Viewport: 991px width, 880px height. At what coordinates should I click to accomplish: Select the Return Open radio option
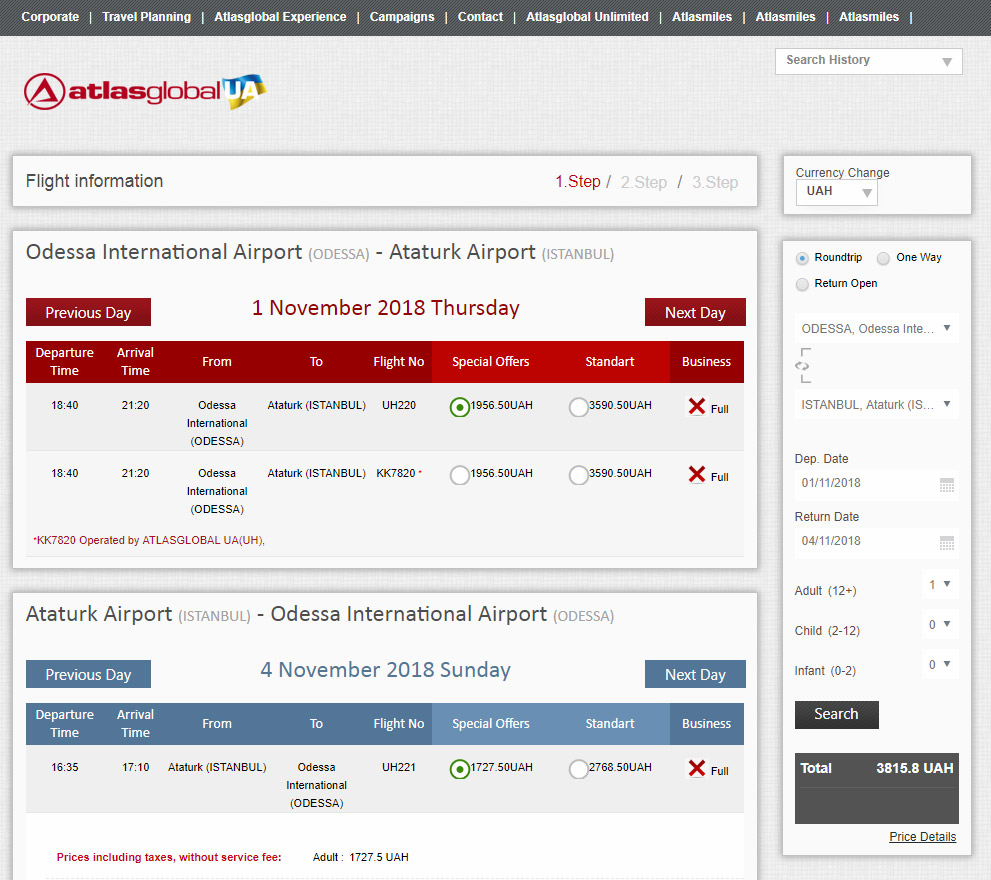(x=802, y=284)
